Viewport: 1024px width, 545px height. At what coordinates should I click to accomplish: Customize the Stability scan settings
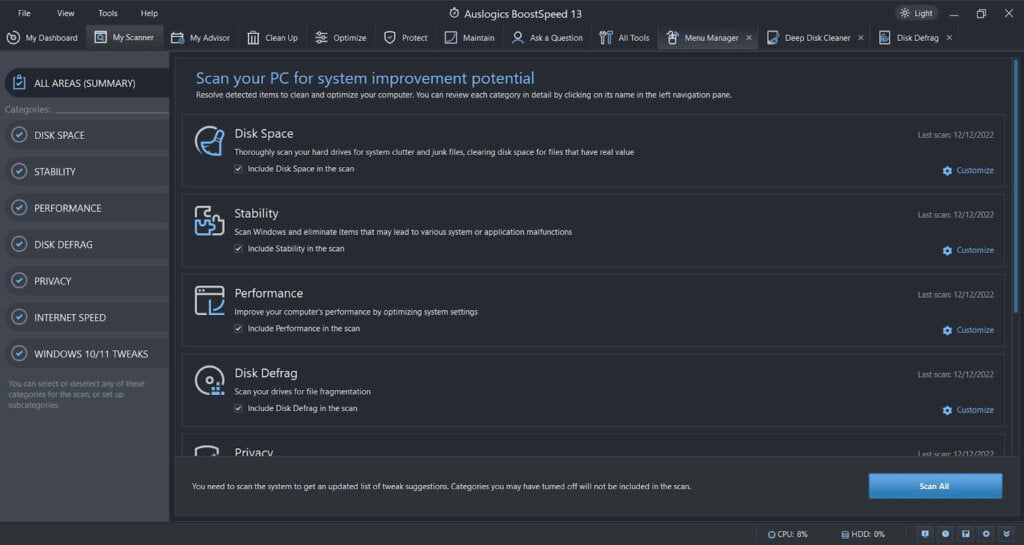click(x=968, y=250)
